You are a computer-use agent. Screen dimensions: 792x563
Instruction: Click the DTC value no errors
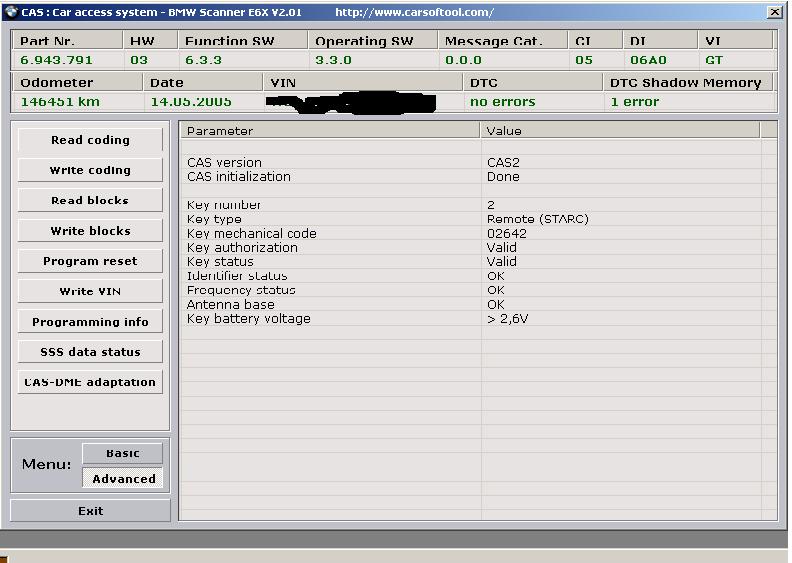coord(503,102)
